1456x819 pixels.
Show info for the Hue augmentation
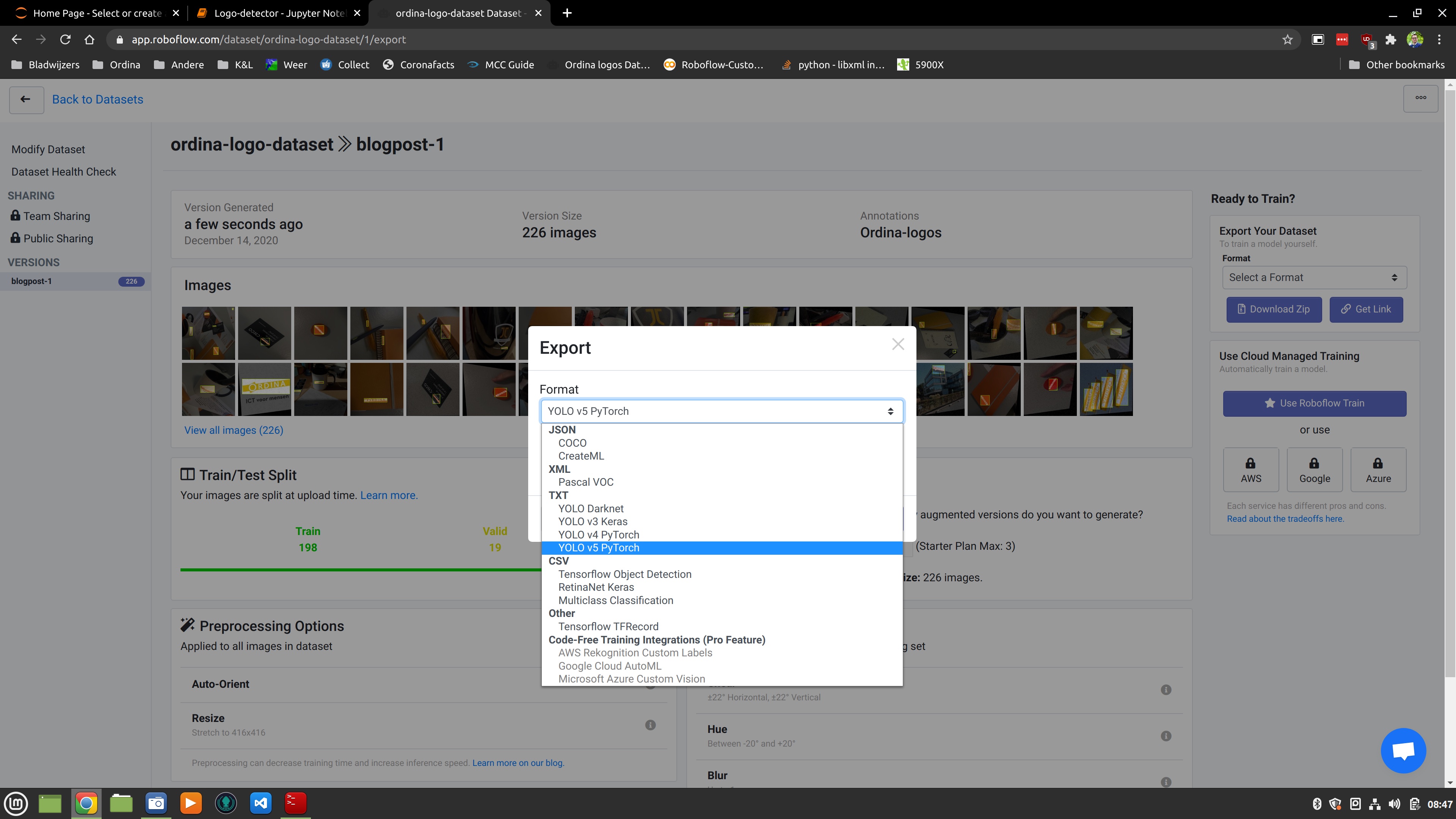(1166, 736)
